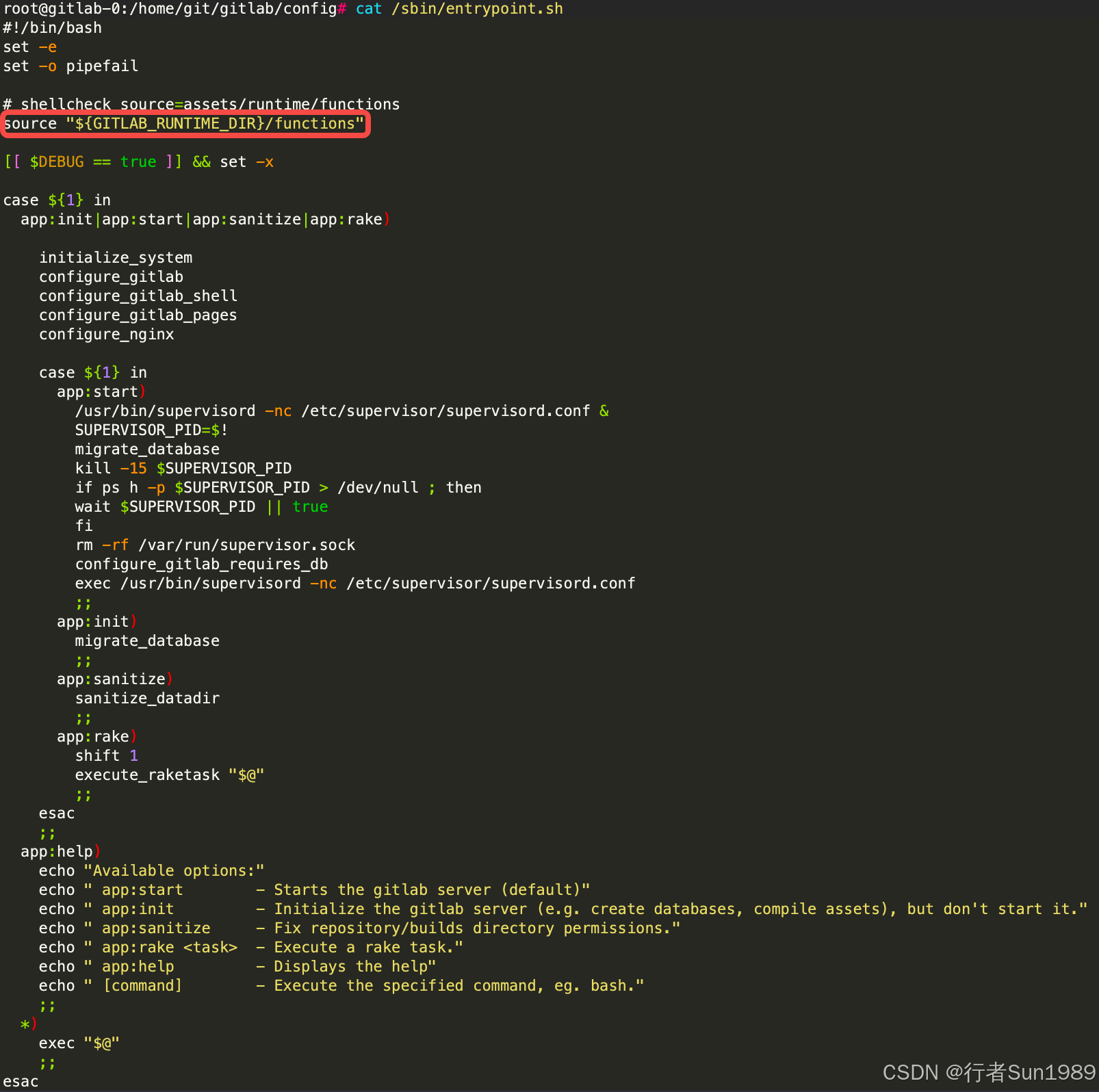The width and height of the screenshot is (1099, 1092).
Task: Click the 'app:sanitize)' case label
Action: point(115,679)
